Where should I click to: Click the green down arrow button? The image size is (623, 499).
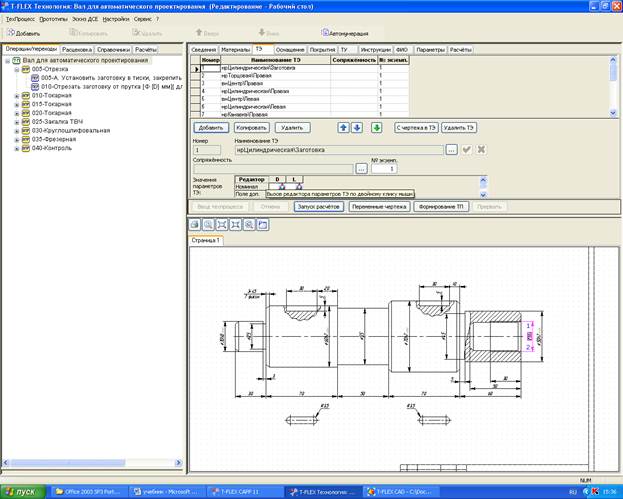[377, 128]
